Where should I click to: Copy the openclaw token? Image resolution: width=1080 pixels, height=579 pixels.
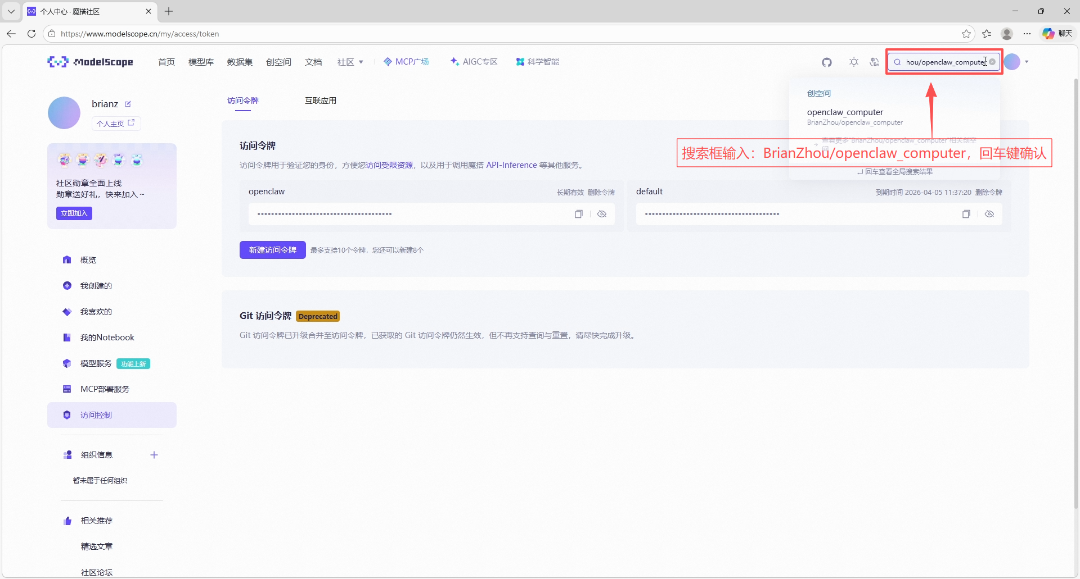579,214
